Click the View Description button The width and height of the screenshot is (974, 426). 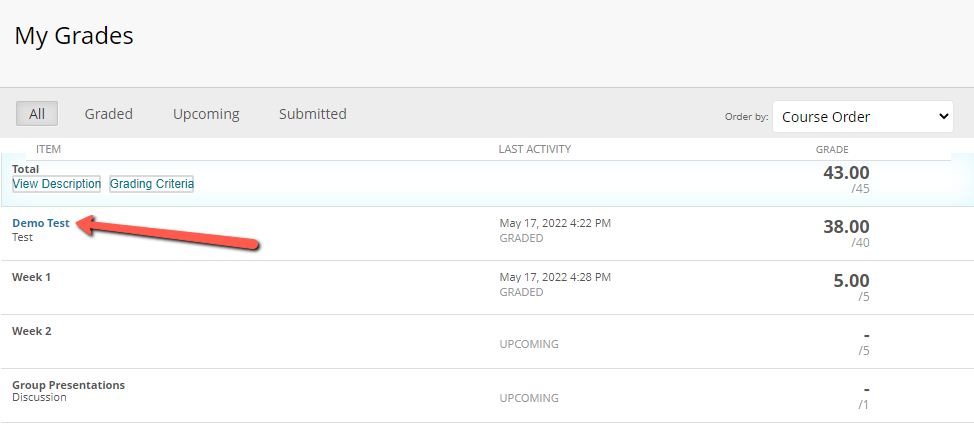coord(57,184)
